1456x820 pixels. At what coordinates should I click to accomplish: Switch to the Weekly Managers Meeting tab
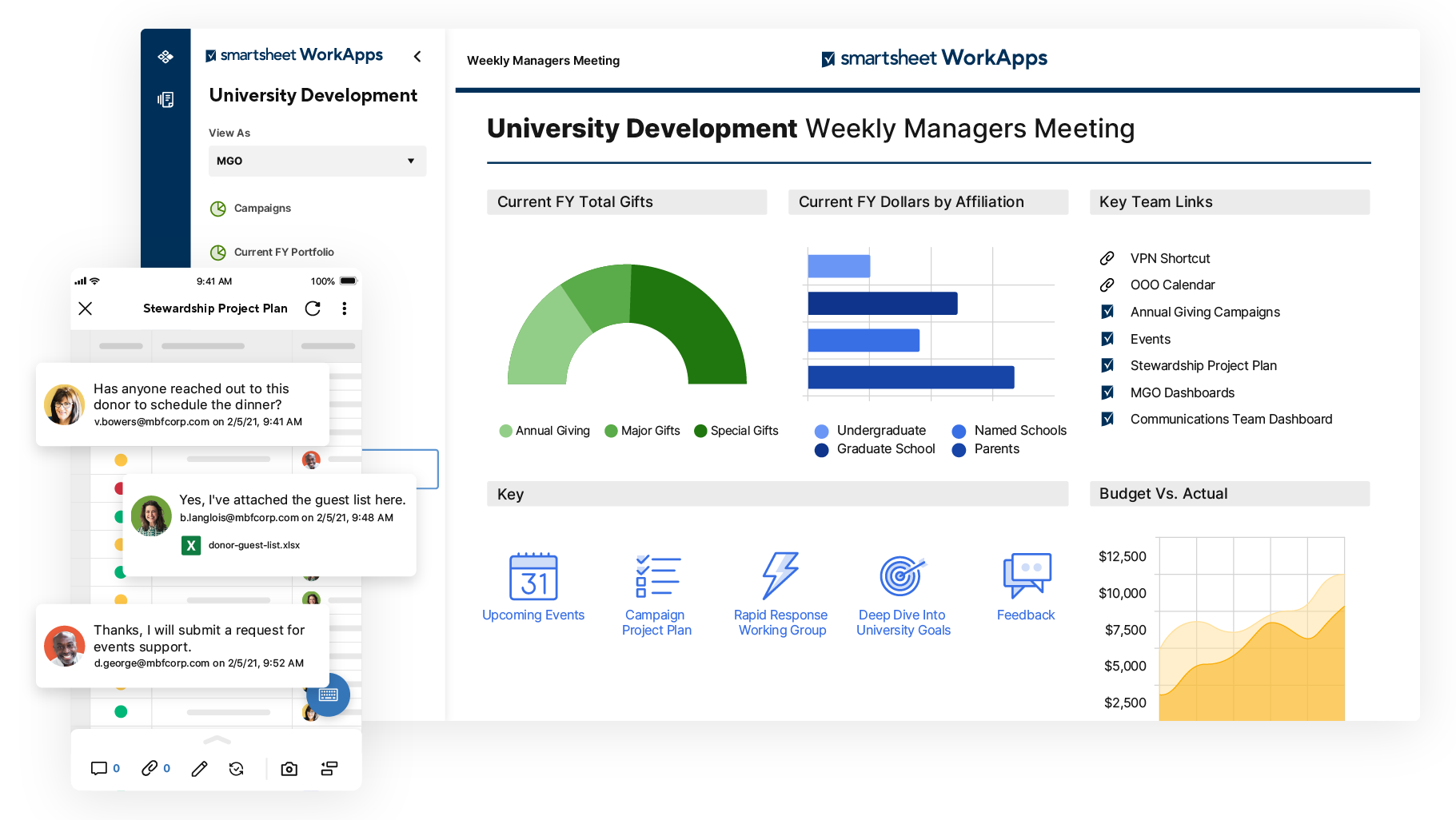543,60
